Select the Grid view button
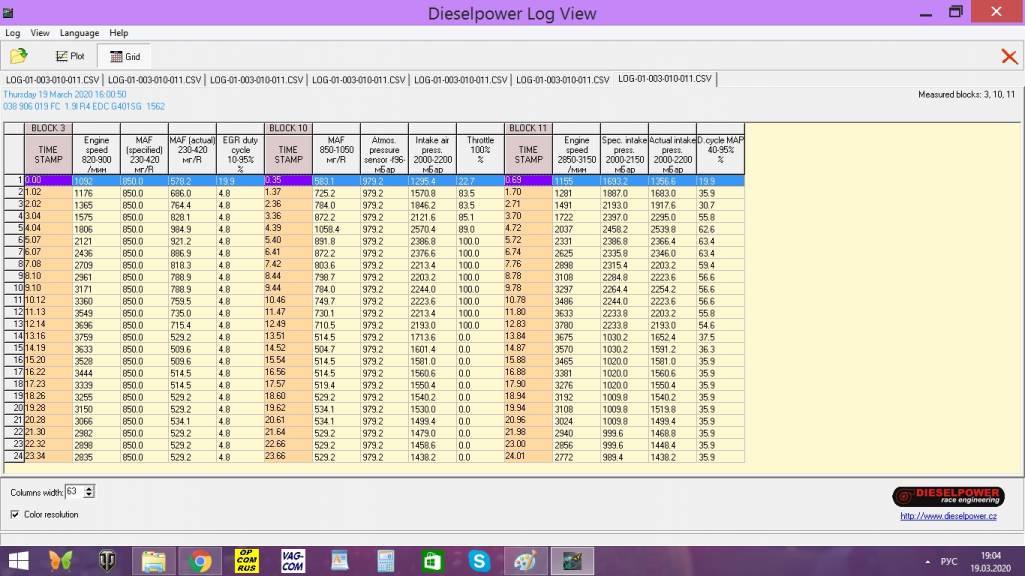This screenshot has width=1025, height=576. tap(124, 57)
